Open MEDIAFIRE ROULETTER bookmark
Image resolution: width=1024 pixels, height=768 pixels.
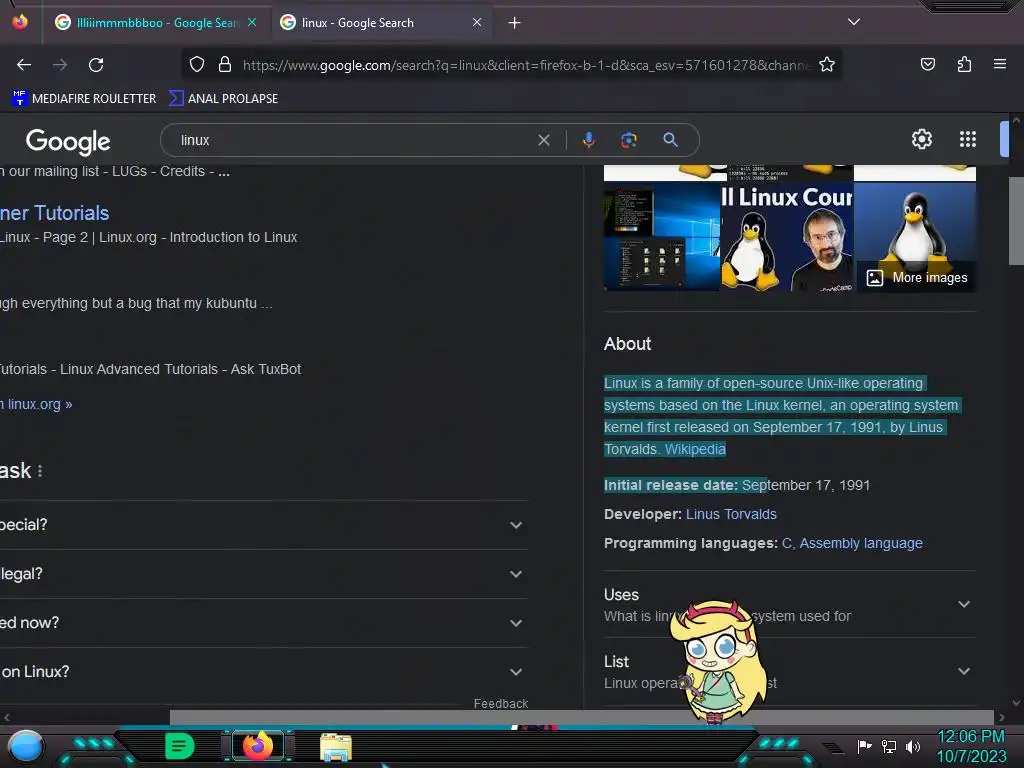(84, 99)
